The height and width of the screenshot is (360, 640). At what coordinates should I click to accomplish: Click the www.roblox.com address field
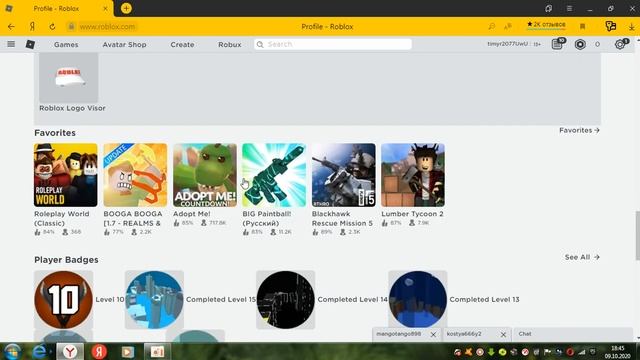click(107, 27)
